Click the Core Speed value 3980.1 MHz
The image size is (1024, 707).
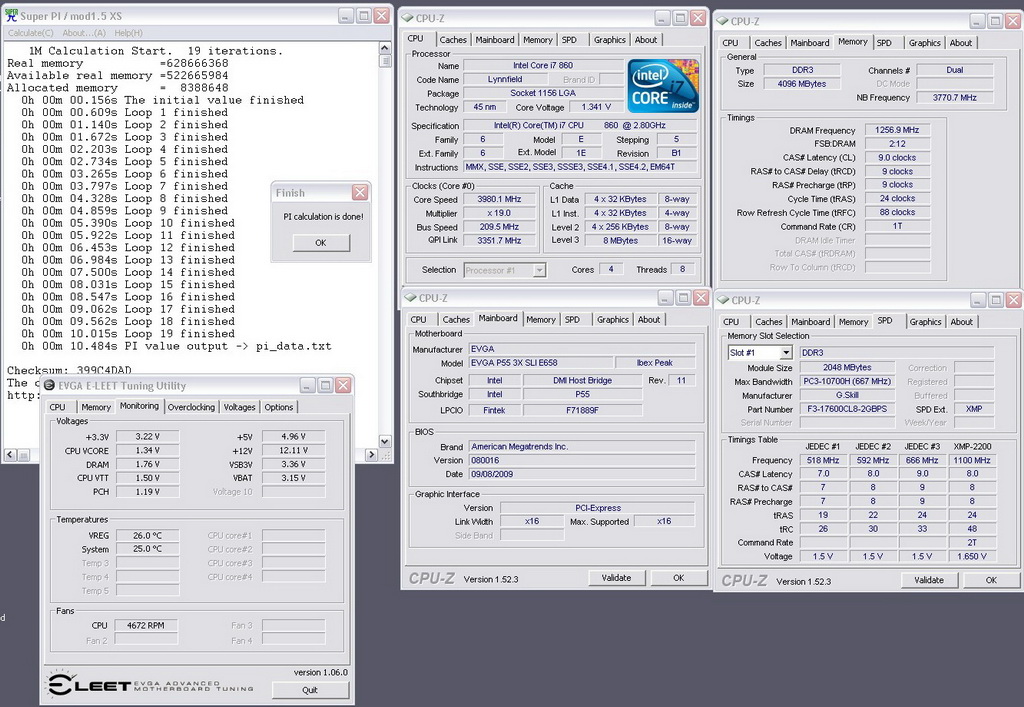pyautogui.click(x=500, y=199)
